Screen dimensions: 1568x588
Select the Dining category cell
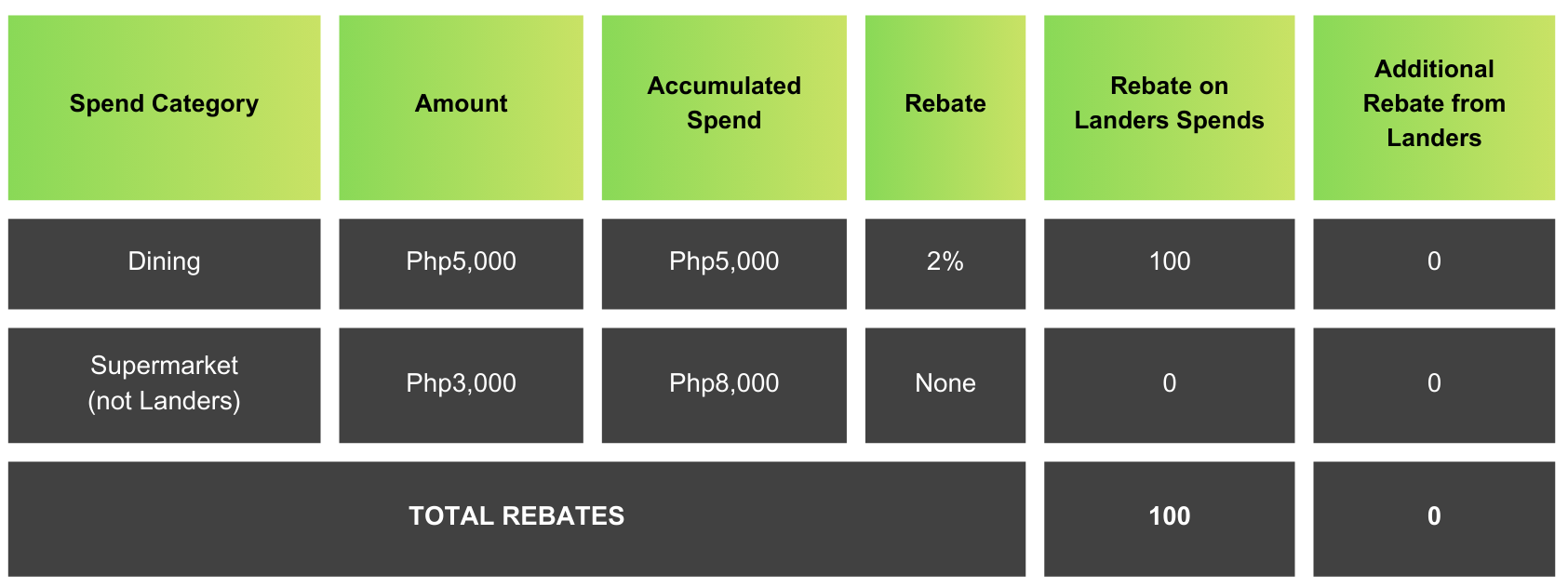tap(164, 261)
